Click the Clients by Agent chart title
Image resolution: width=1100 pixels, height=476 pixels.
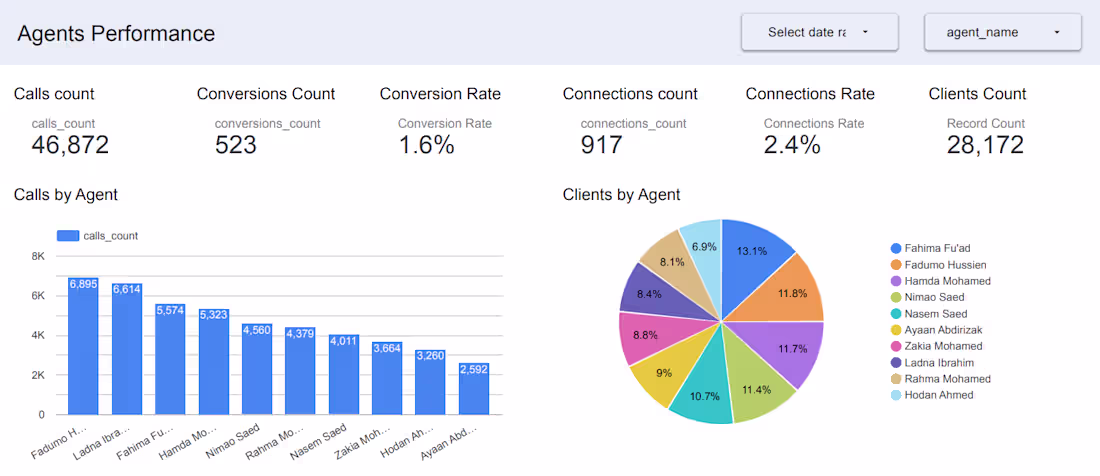622,195
